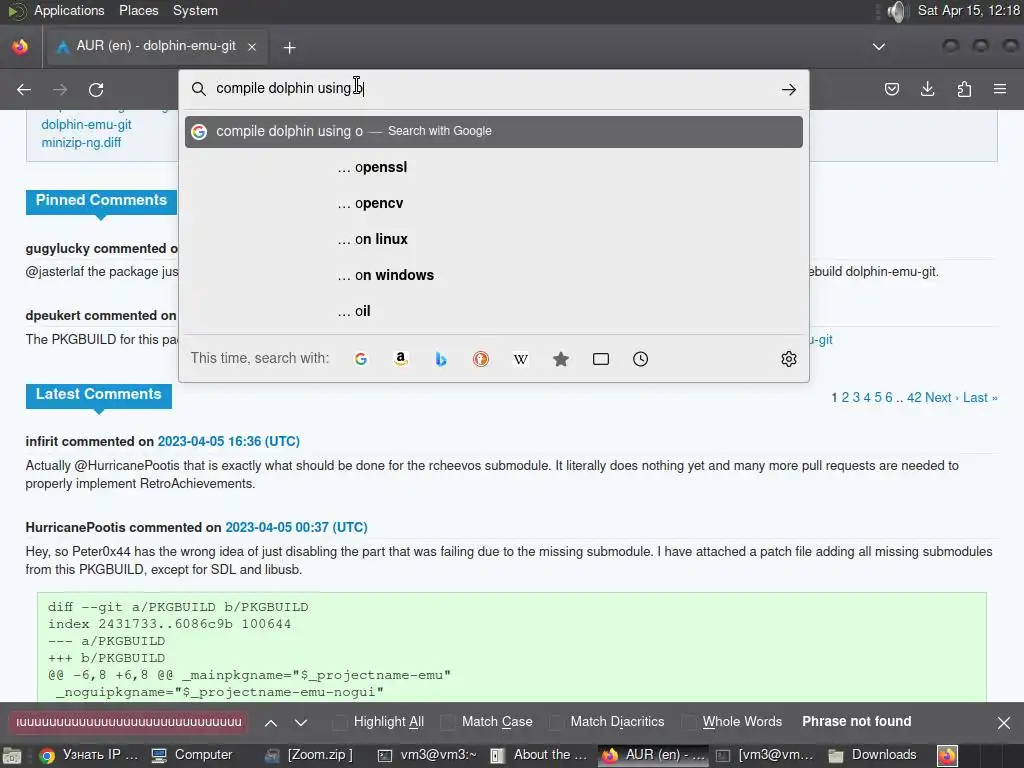Open search settings gear icon

[x=789, y=359]
